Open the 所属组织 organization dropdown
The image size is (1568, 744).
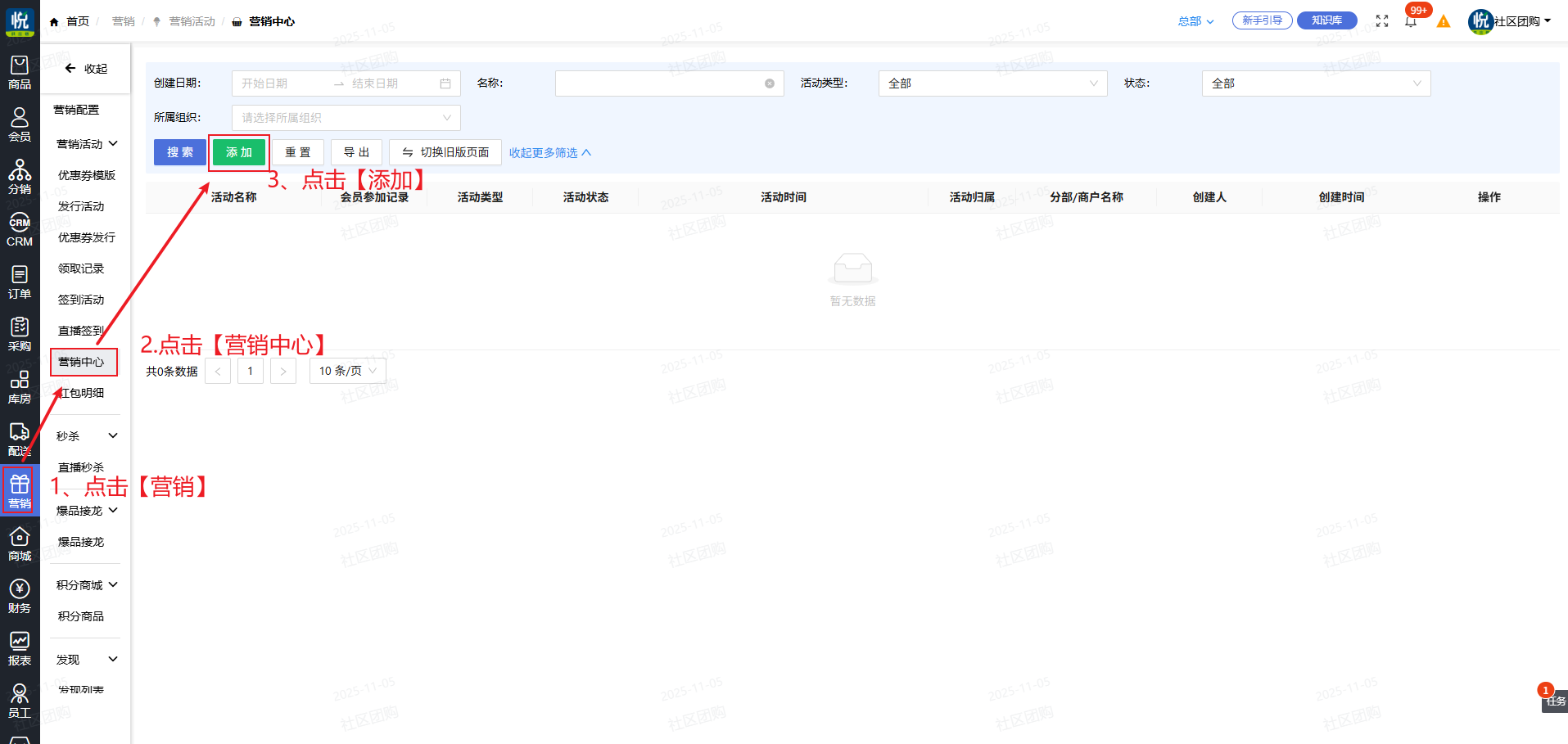pyautogui.click(x=346, y=118)
